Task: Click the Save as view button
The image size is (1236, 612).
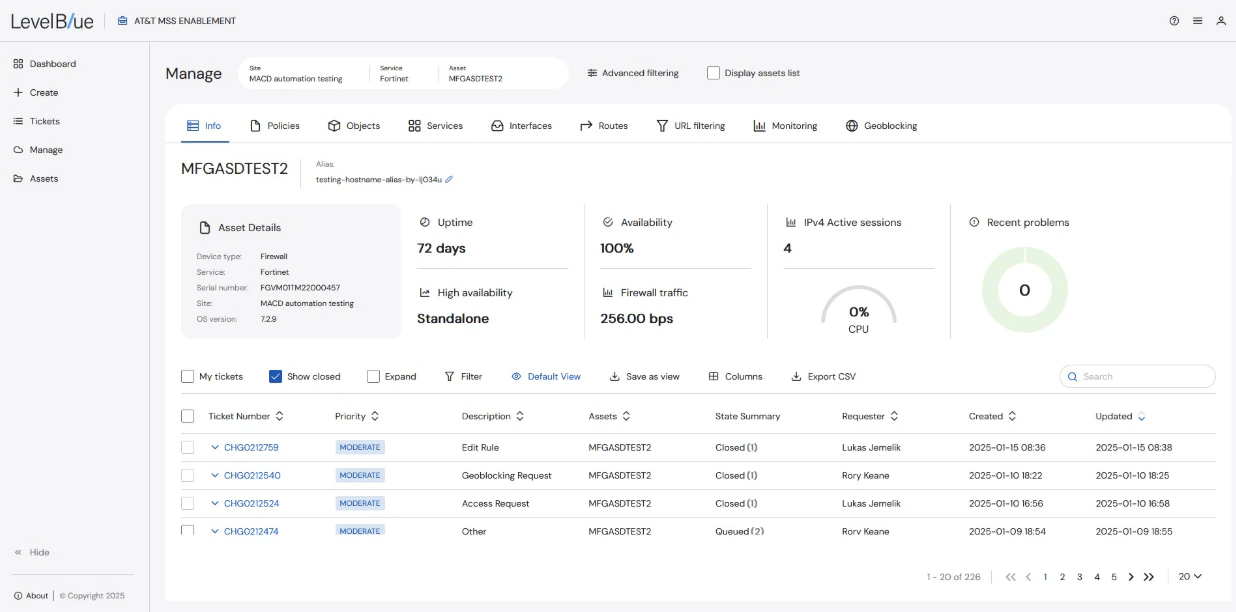Action: pyautogui.click(x=644, y=377)
